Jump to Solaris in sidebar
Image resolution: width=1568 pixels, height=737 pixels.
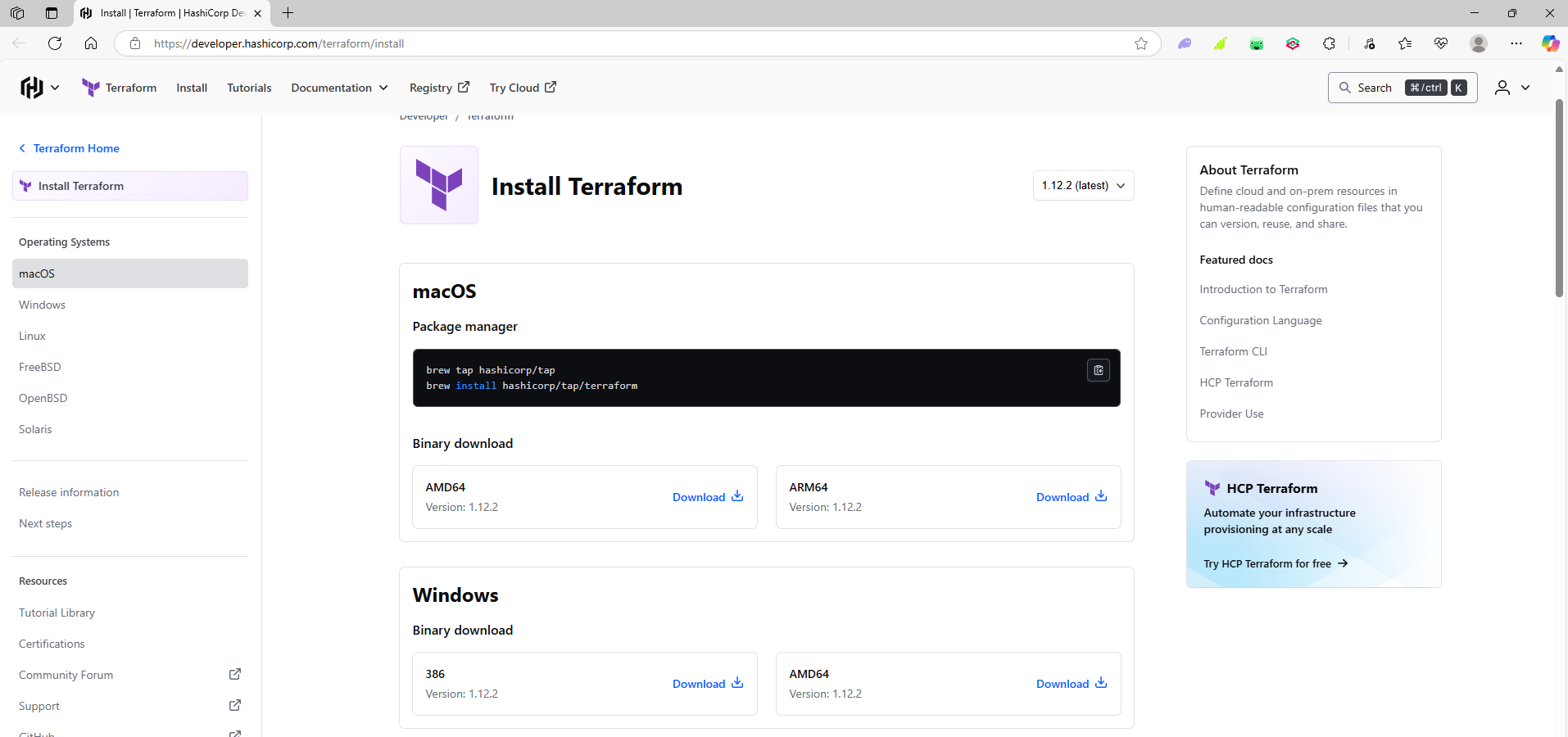coord(35,429)
